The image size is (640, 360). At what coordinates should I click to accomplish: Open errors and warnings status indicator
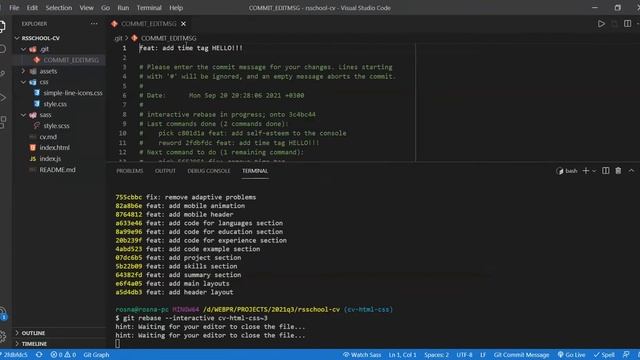click(63, 355)
